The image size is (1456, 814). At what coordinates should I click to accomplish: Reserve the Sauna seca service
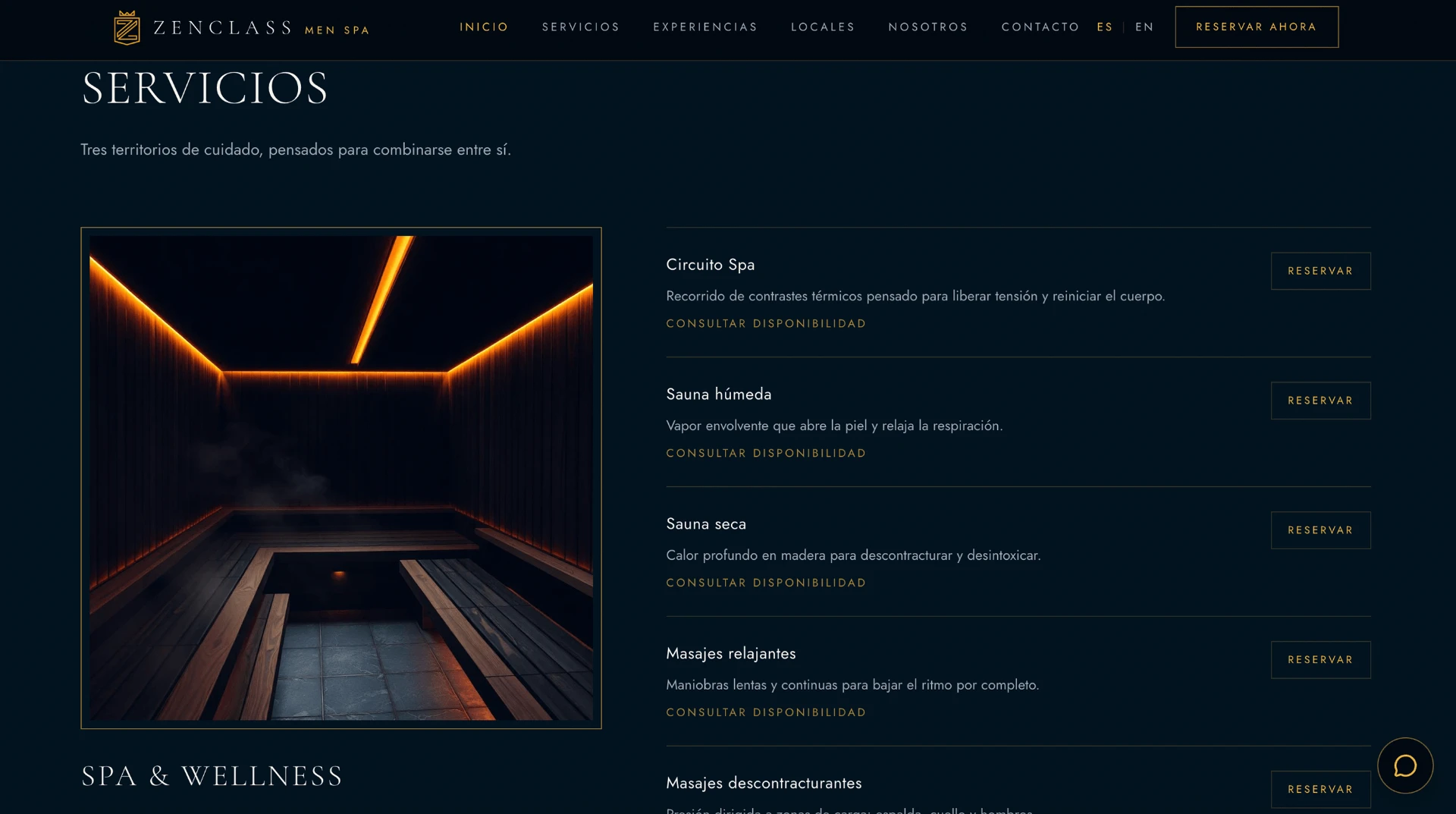(x=1320, y=530)
